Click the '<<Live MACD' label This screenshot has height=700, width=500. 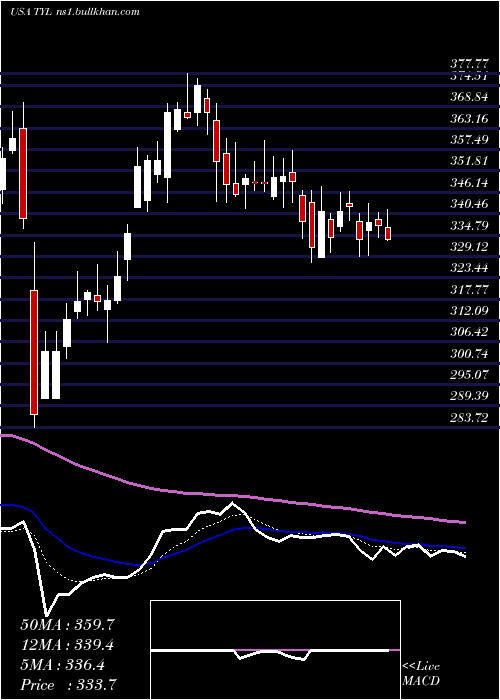coord(421,674)
